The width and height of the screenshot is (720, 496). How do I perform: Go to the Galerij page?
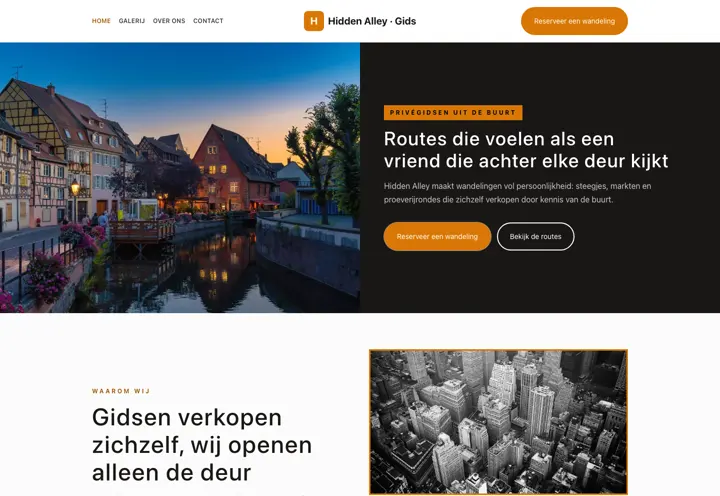click(132, 21)
